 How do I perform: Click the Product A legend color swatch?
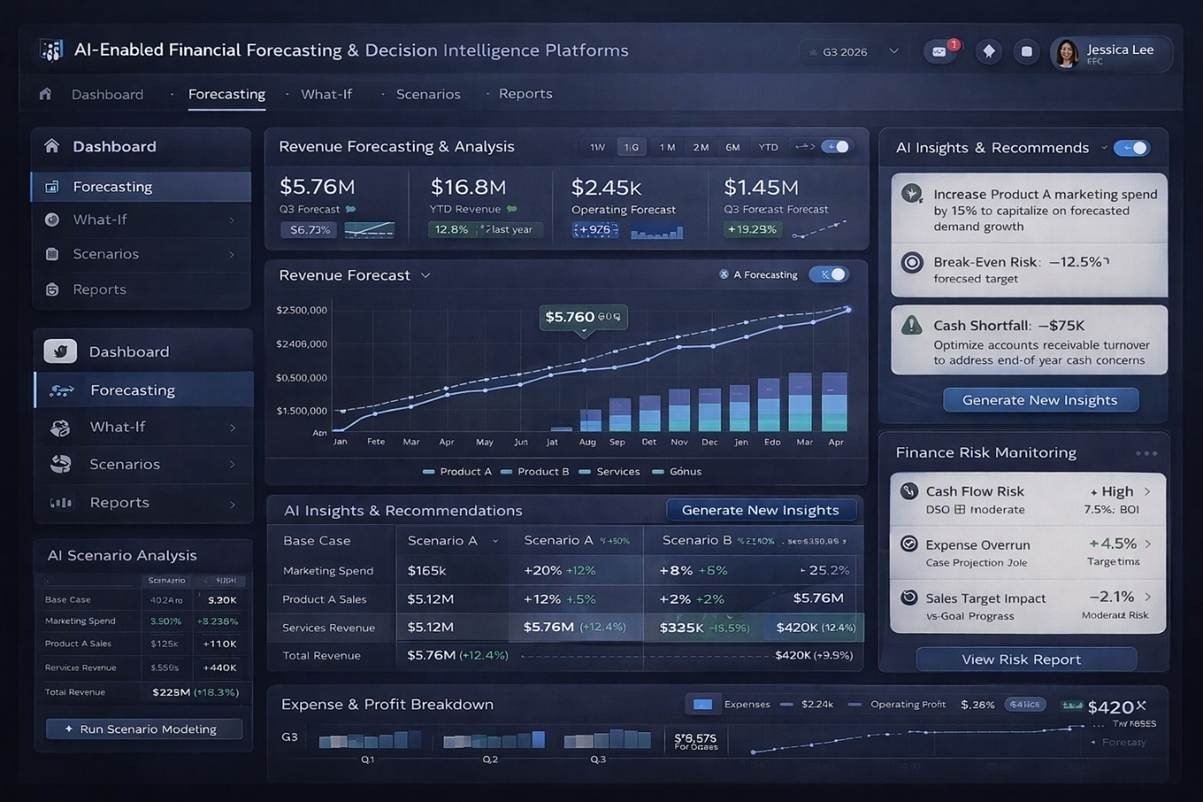[x=429, y=471]
